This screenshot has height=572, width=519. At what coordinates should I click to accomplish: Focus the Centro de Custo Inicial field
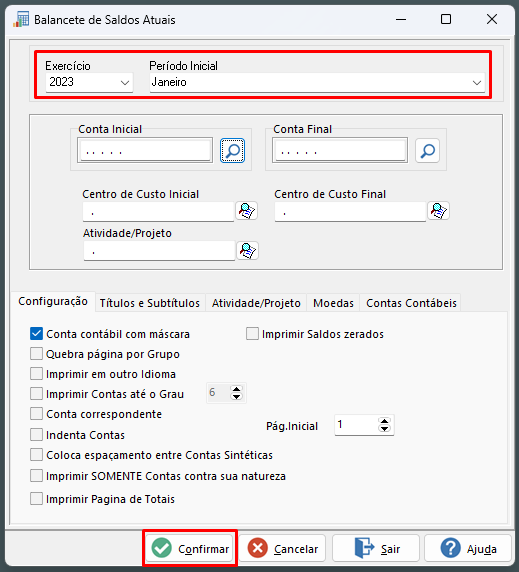158,212
